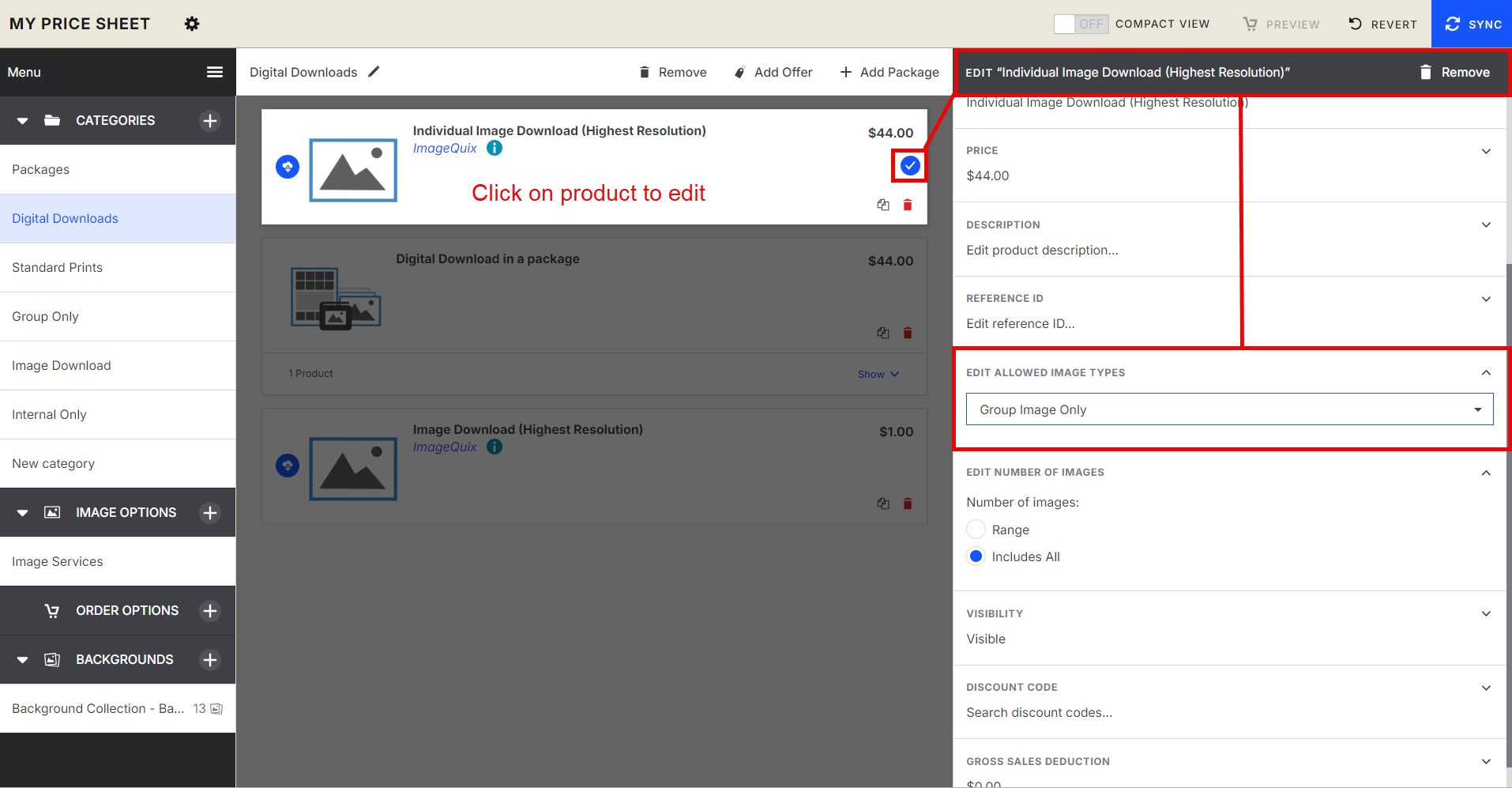Screen dimensions: 1512x788
Task: Click the Revert button
Action: point(1382,24)
